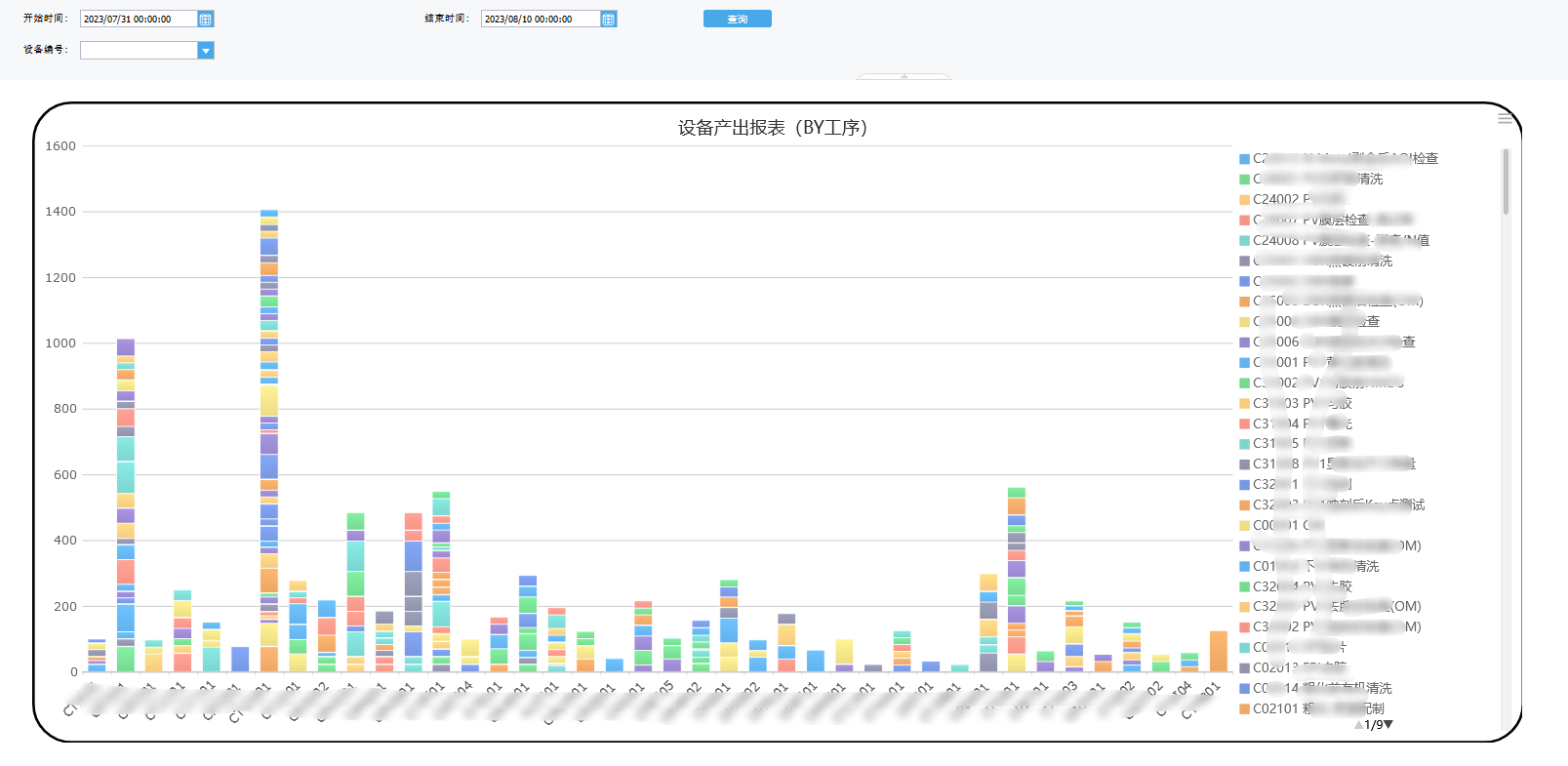The width and height of the screenshot is (1568, 766).
Task: Focus the 结束时间 date input
Action: (x=540, y=20)
